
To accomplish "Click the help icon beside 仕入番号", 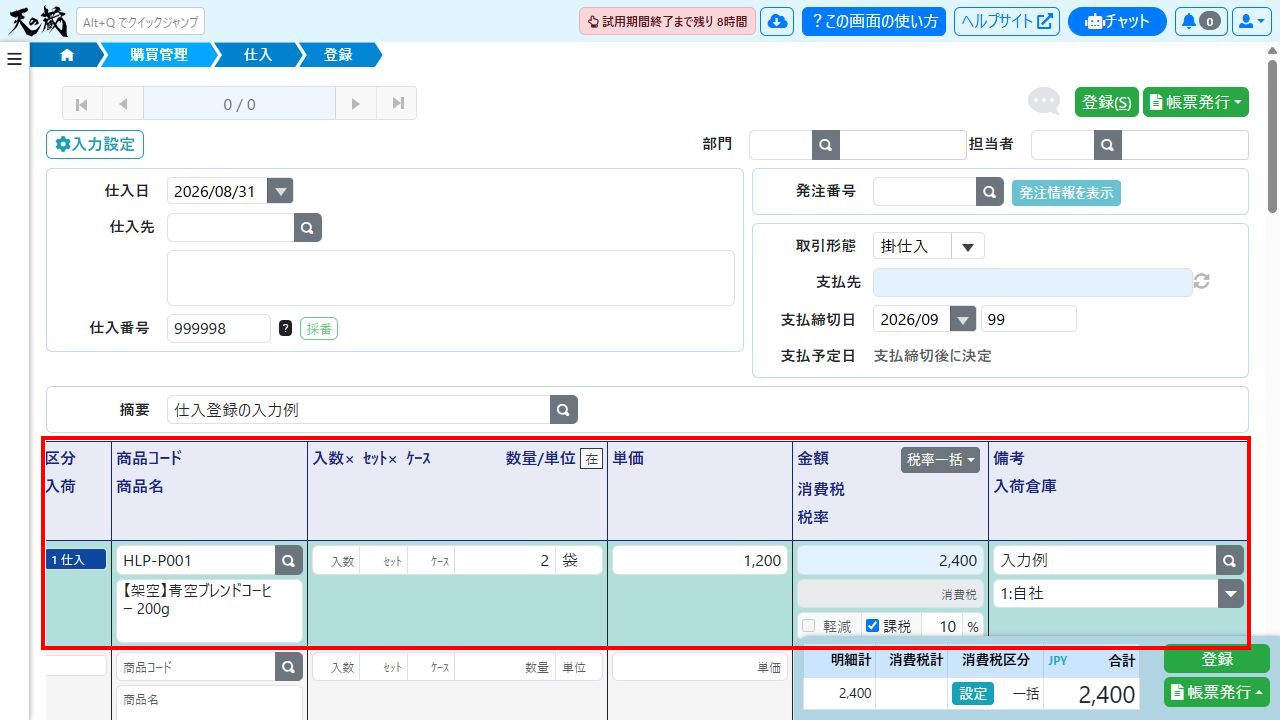I will (x=286, y=328).
